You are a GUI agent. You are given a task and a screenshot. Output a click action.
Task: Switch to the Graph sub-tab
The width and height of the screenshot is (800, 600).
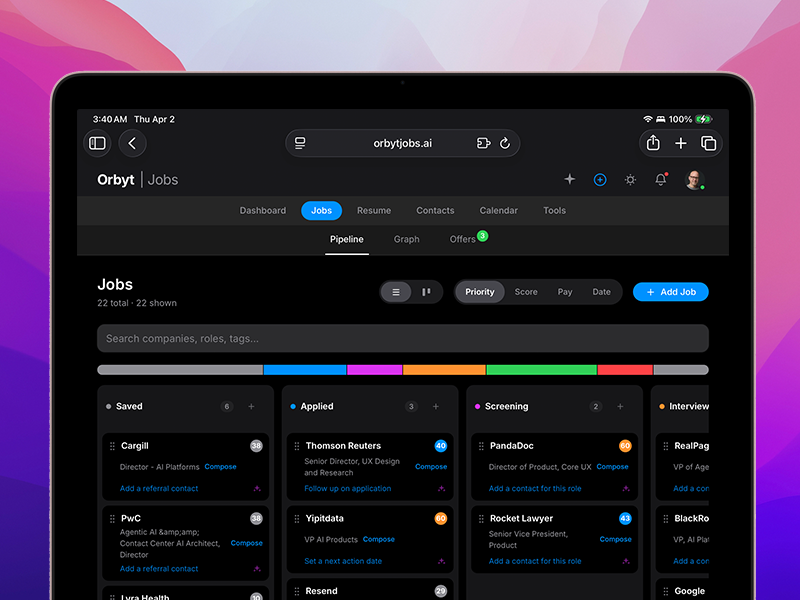[x=407, y=239]
